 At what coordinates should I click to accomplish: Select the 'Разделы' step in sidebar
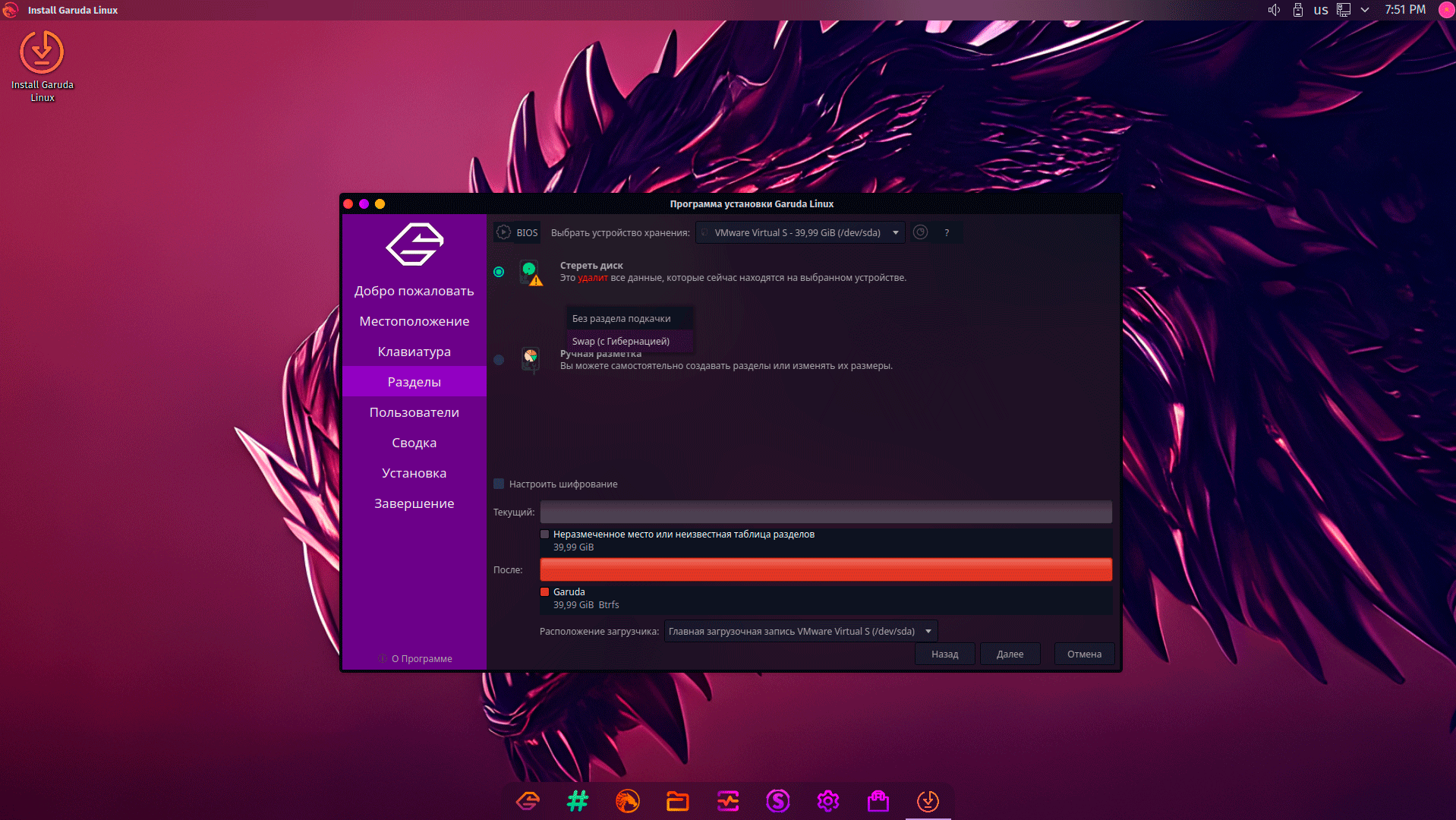[414, 382]
